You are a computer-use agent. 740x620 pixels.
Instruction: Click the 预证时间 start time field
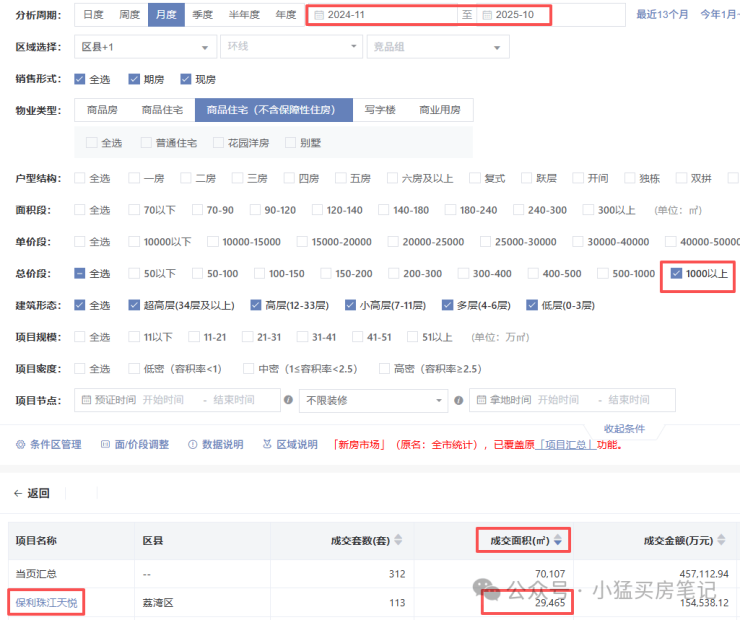click(164, 400)
